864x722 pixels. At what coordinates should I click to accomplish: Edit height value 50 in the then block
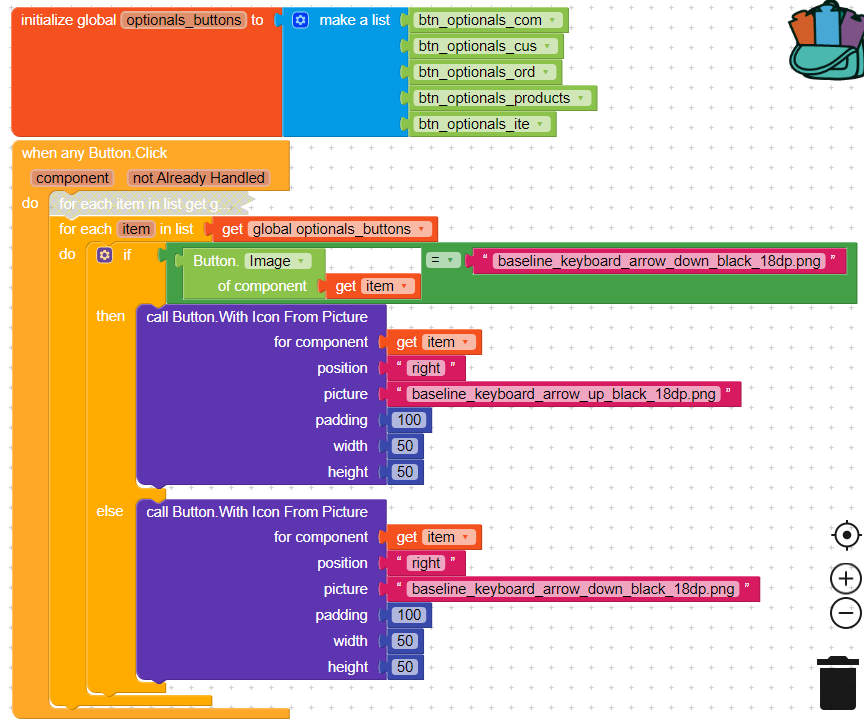click(405, 472)
